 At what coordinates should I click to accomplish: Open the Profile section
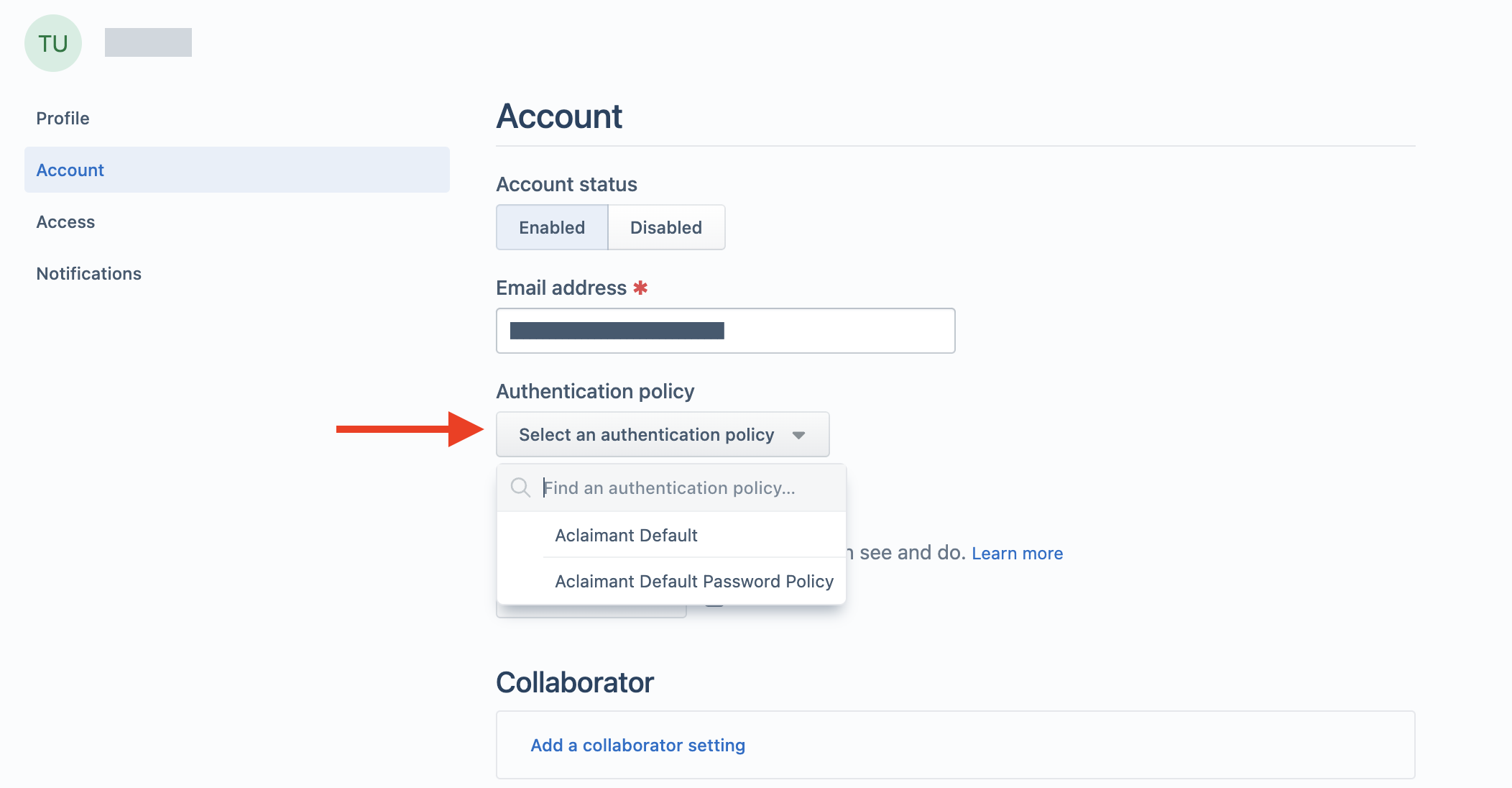click(x=63, y=118)
